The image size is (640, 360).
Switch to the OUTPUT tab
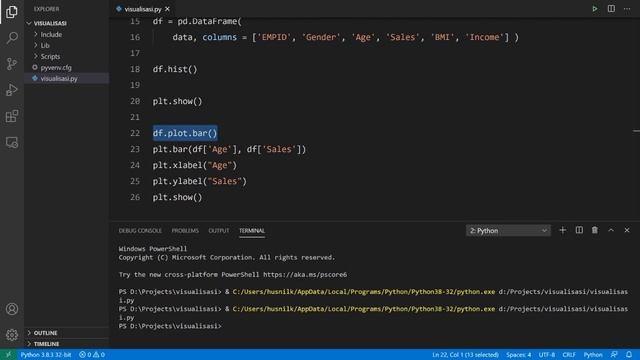(x=219, y=231)
